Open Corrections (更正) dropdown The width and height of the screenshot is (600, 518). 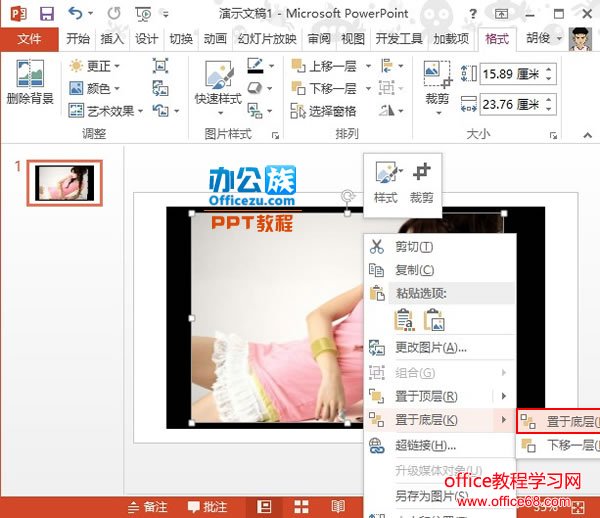point(95,66)
